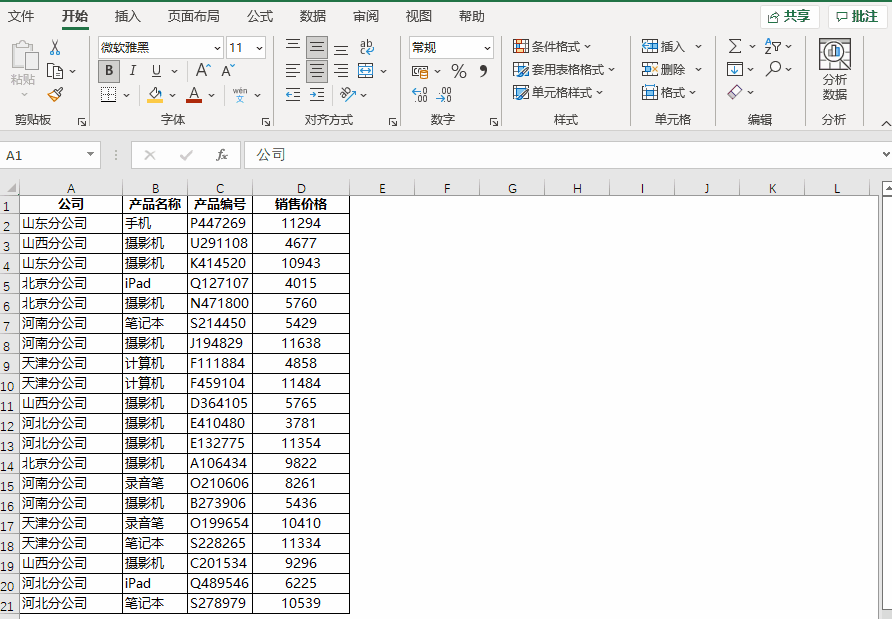The height and width of the screenshot is (619, 892).
Task: Switch to the 视图 tab
Action: (x=419, y=16)
